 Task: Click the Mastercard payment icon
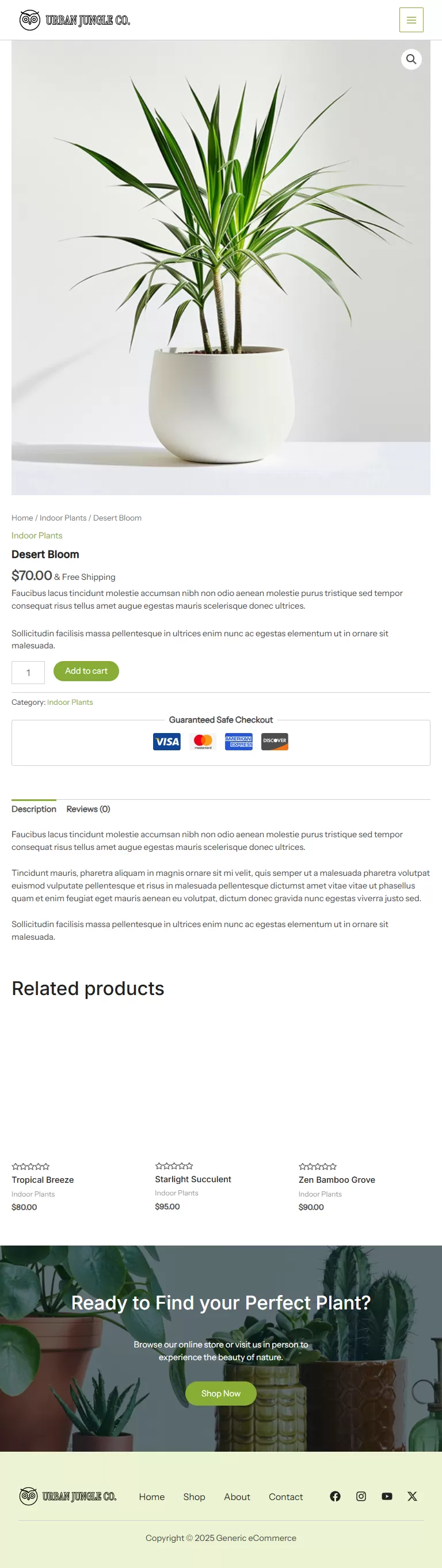[203, 742]
